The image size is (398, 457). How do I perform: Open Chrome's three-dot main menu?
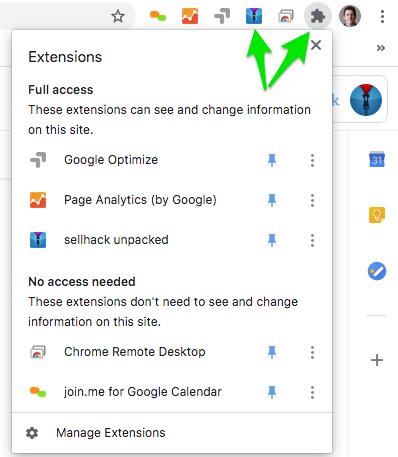click(382, 16)
